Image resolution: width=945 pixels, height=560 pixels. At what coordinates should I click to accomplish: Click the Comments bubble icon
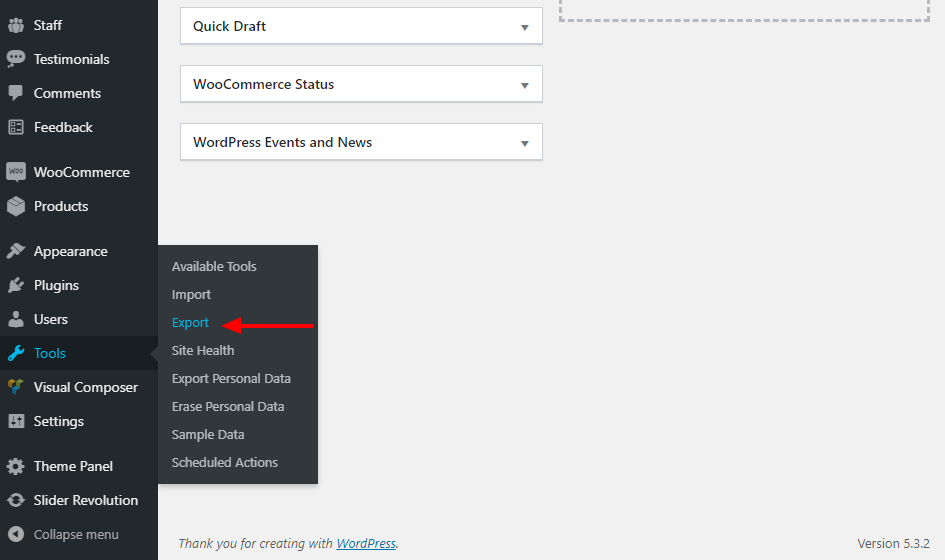16,93
